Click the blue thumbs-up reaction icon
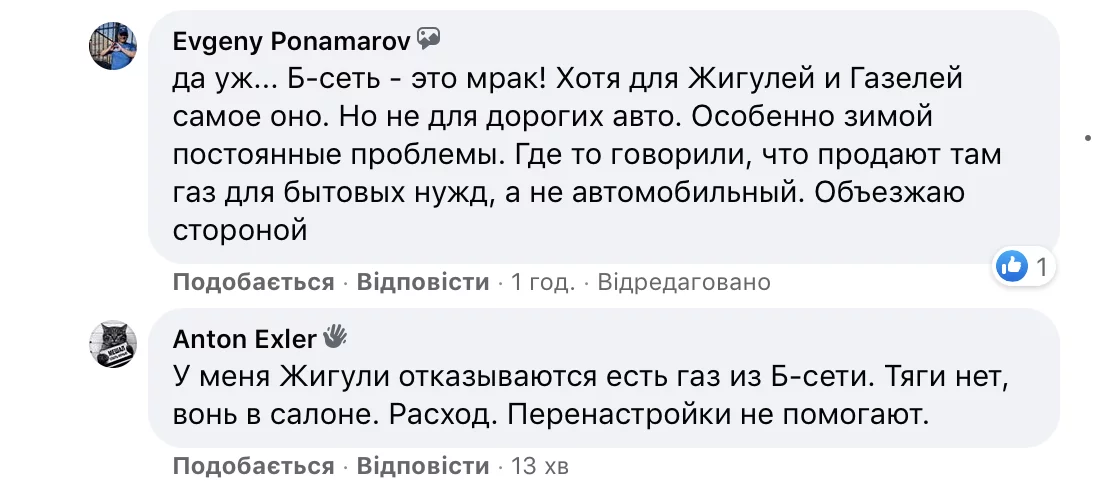Image resolution: width=1093 pixels, height=486 pixels. (x=1012, y=266)
